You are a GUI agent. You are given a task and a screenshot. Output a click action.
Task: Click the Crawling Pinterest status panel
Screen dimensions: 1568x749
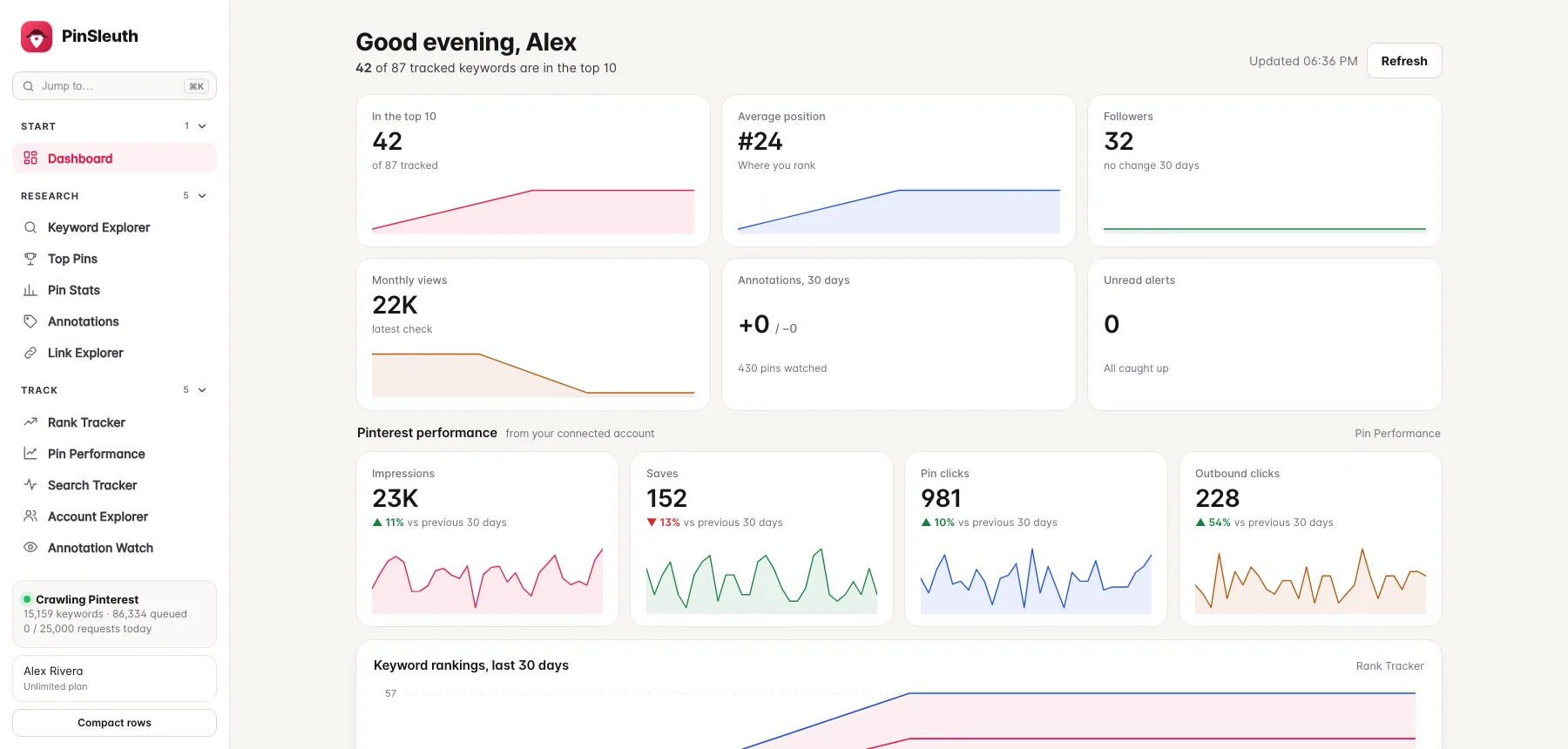114,614
